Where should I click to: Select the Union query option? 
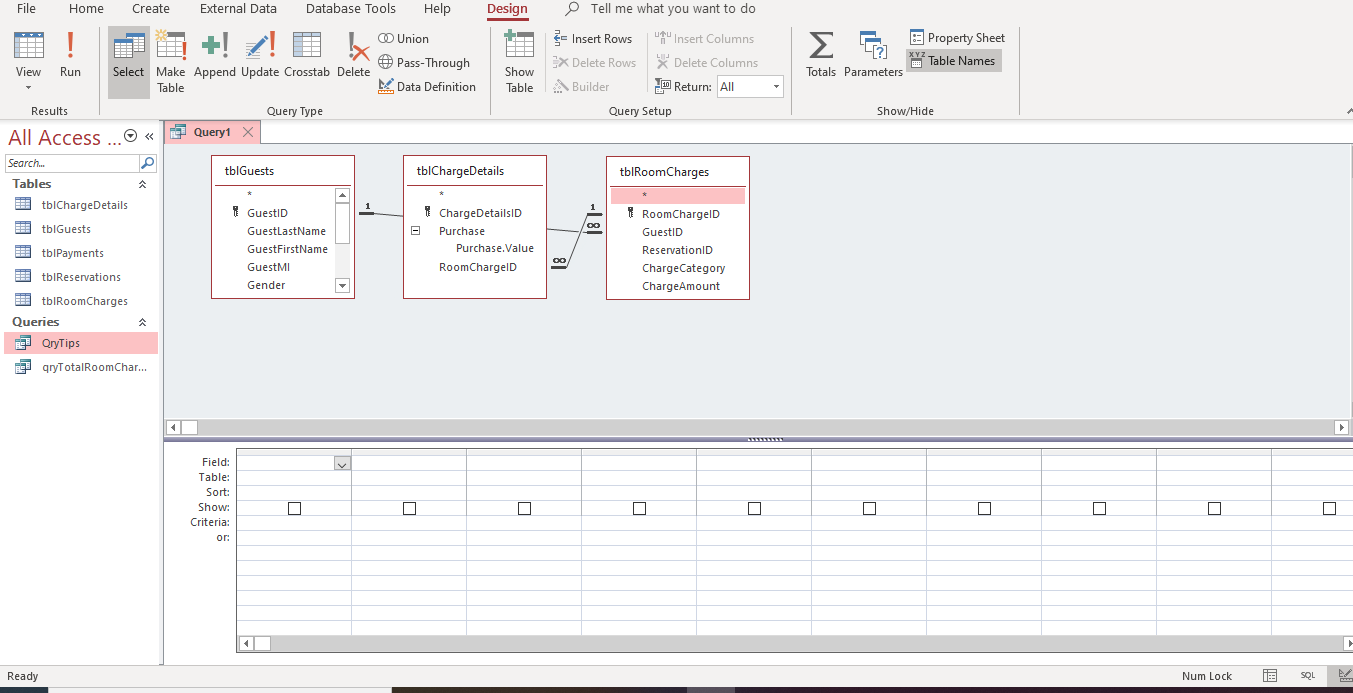click(x=404, y=38)
